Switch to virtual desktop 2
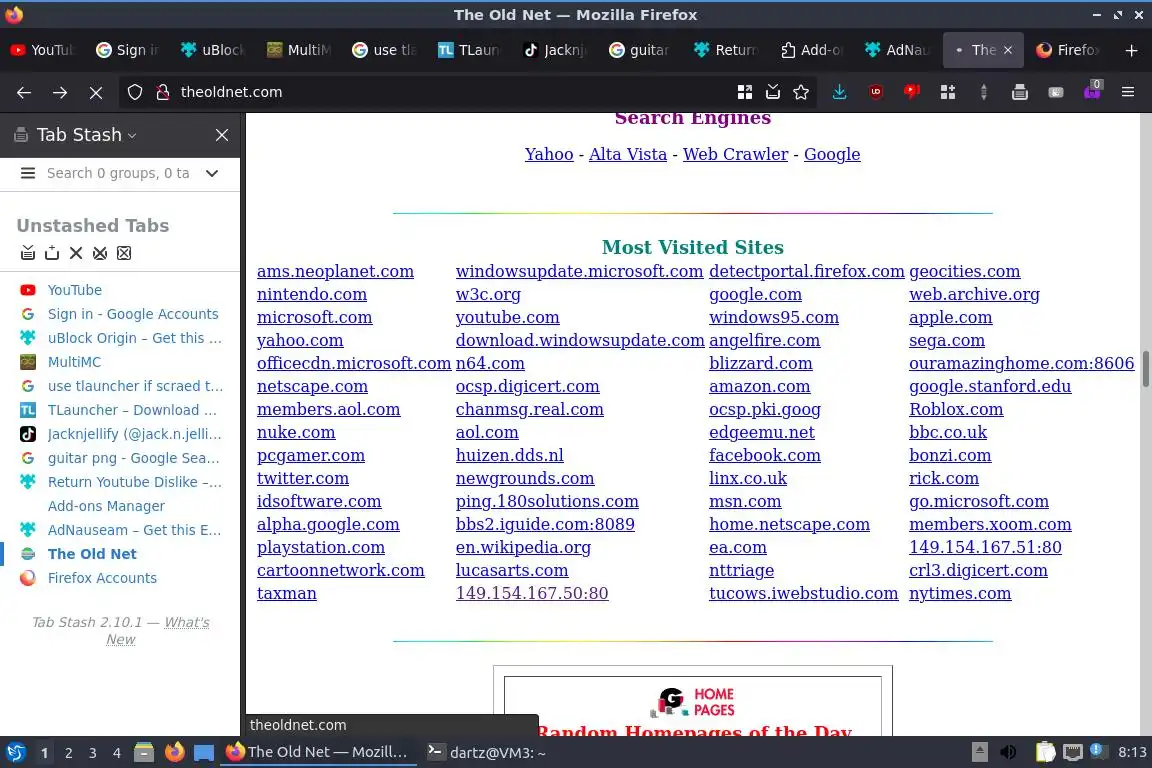This screenshot has height=768, width=1152. point(68,753)
